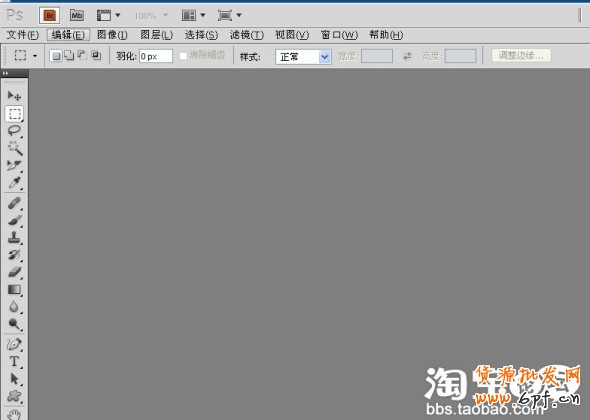This screenshot has width=590, height=420.
Task: Select the Eyedropper tool
Action: pyautogui.click(x=14, y=183)
